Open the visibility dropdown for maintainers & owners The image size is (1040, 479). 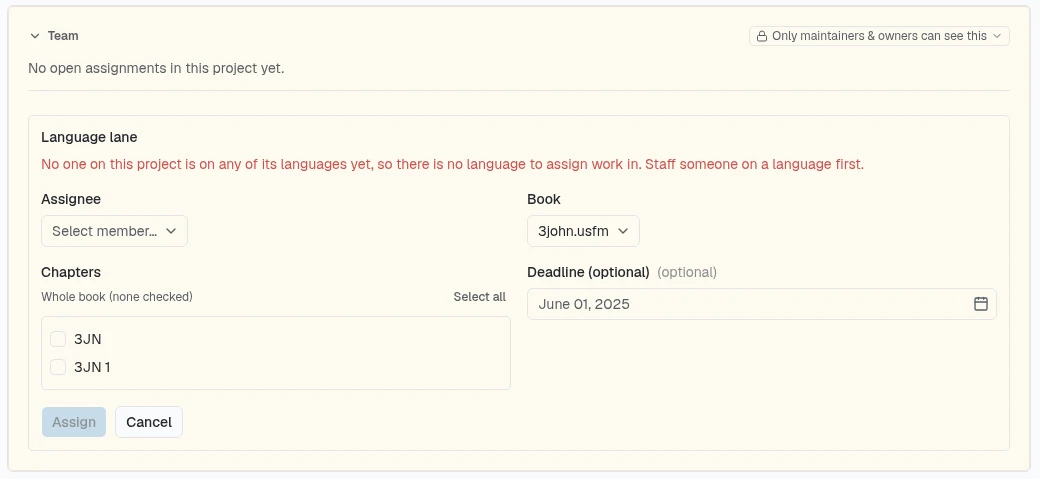tap(879, 36)
